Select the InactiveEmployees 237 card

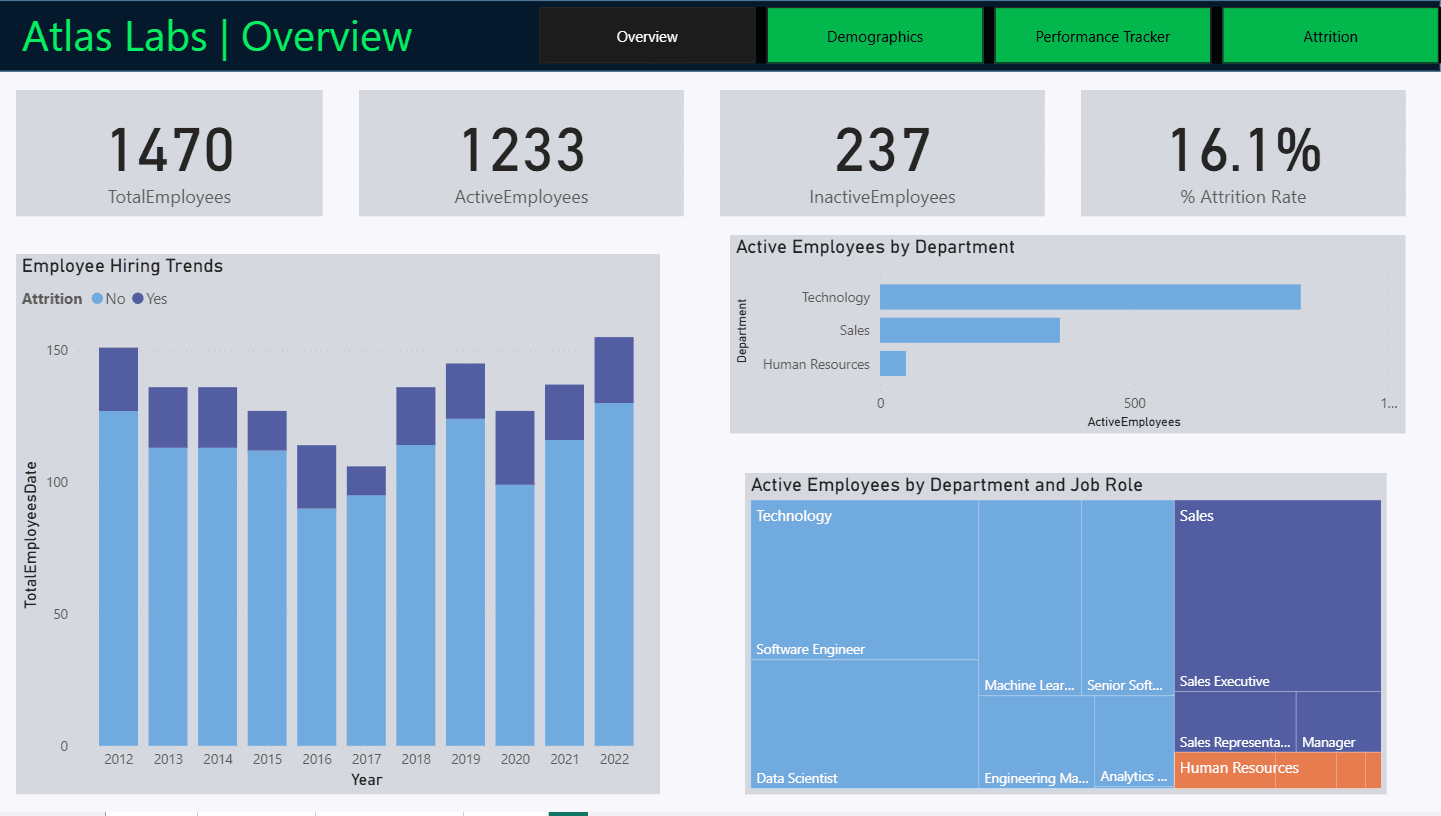coord(882,153)
